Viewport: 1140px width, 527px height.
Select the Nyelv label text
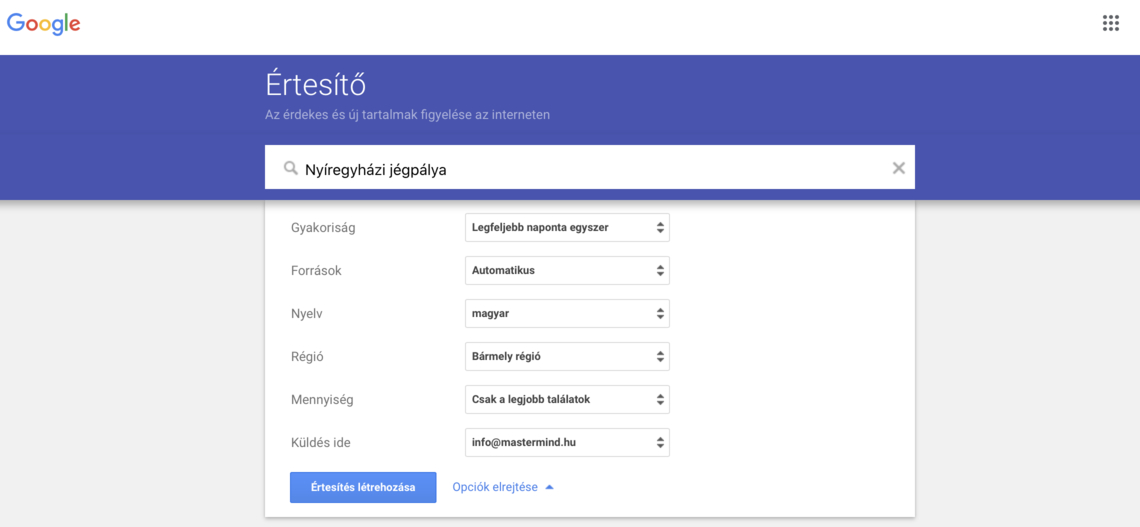pyautogui.click(x=305, y=314)
